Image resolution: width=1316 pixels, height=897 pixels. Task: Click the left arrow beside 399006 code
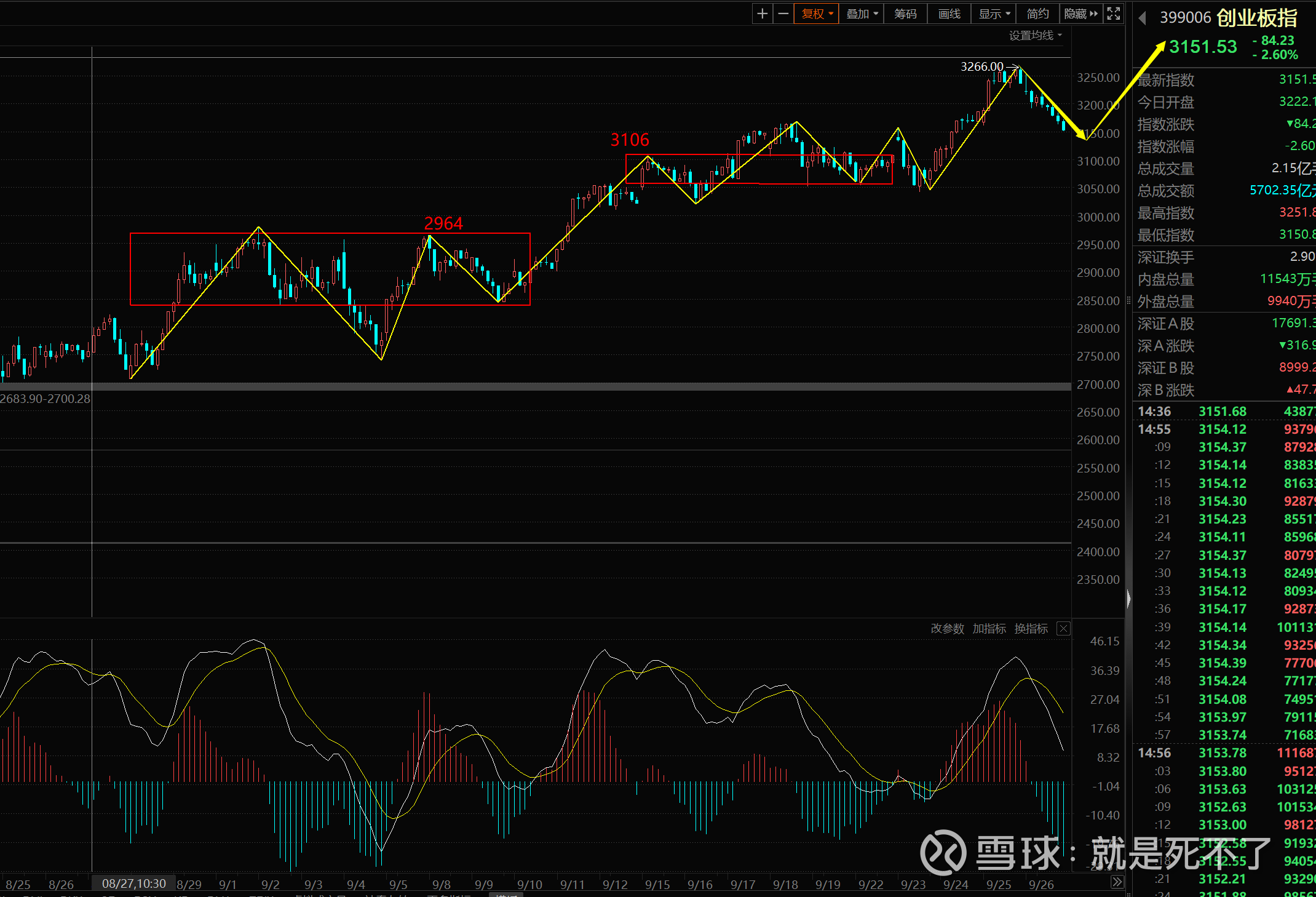point(1143,18)
